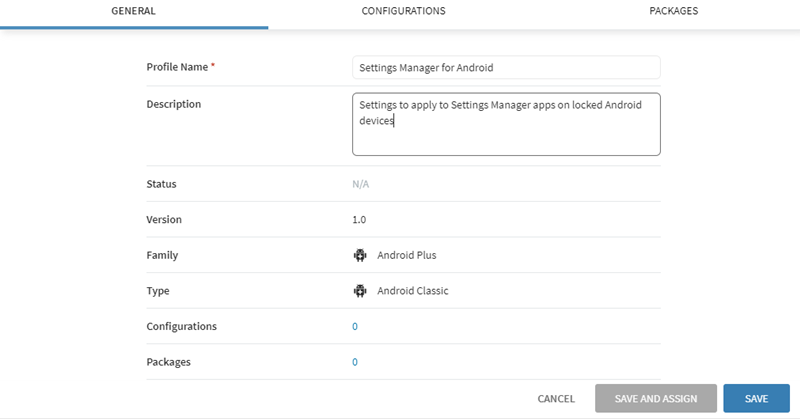Click the Android Classic type text
Viewport: 800px width, 420px height.
coord(412,291)
